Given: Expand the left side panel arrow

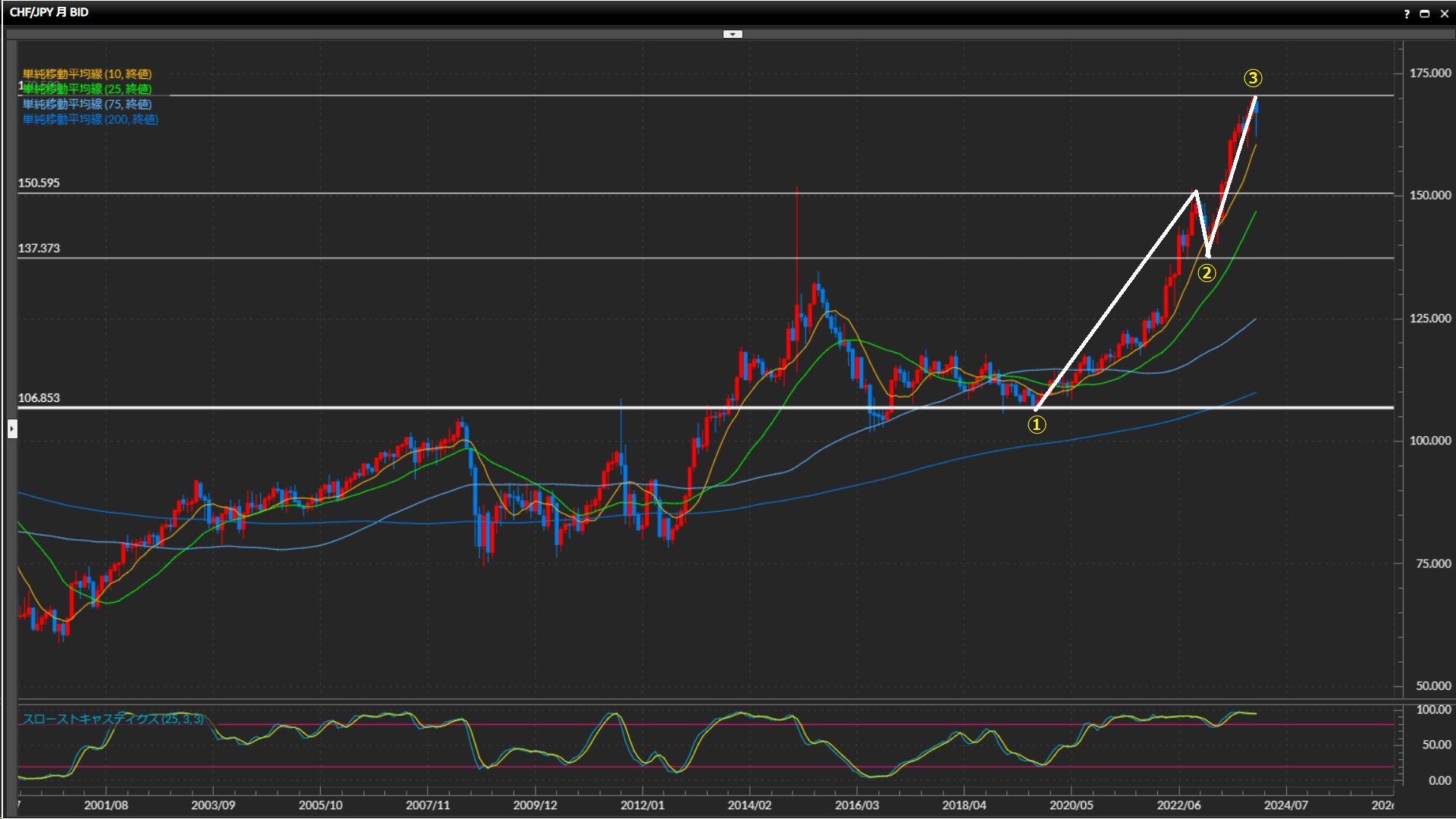Looking at the screenshot, I should pyautogui.click(x=12, y=429).
